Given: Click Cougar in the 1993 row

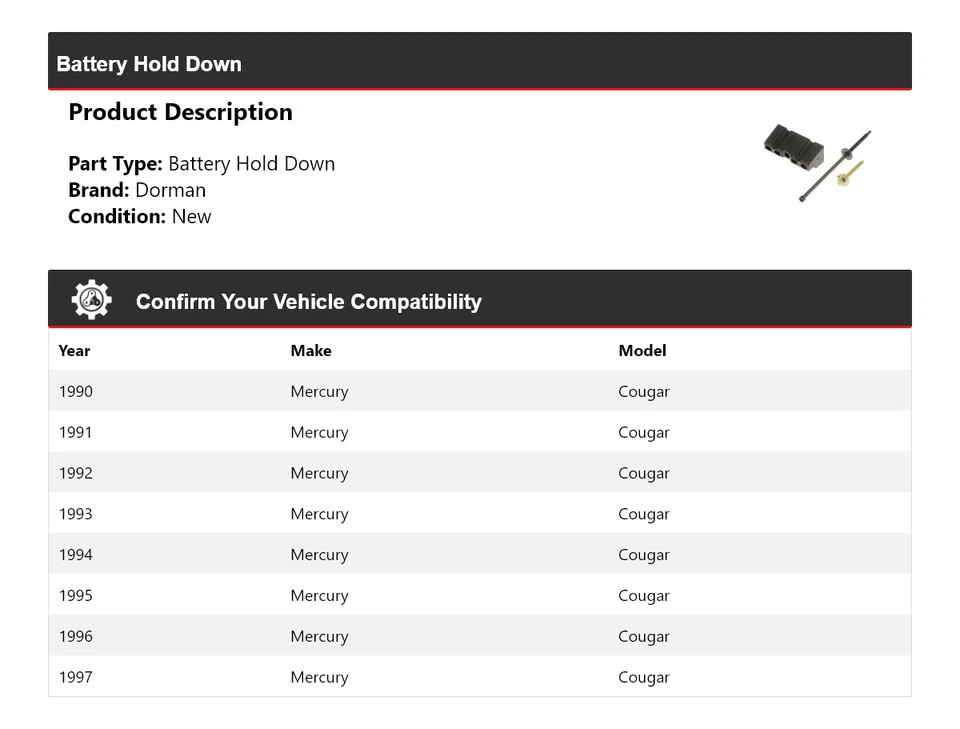Looking at the screenshot, I should 644,515.
